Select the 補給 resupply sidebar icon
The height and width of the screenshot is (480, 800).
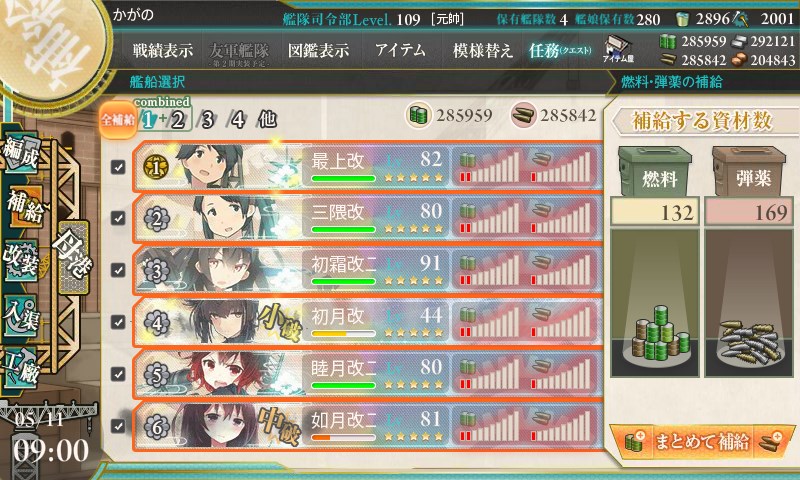pos(23,208)
